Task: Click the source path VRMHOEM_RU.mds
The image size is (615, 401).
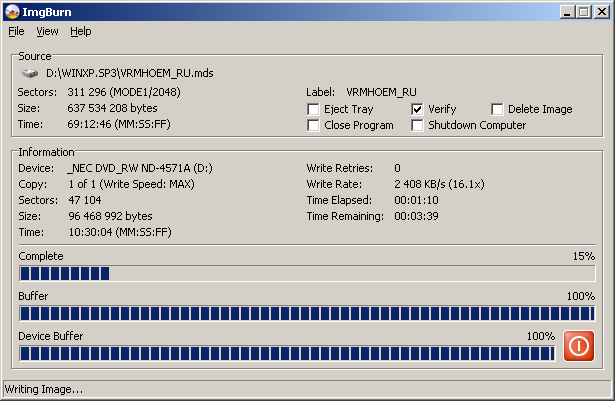Action: [x=129, y=73]
